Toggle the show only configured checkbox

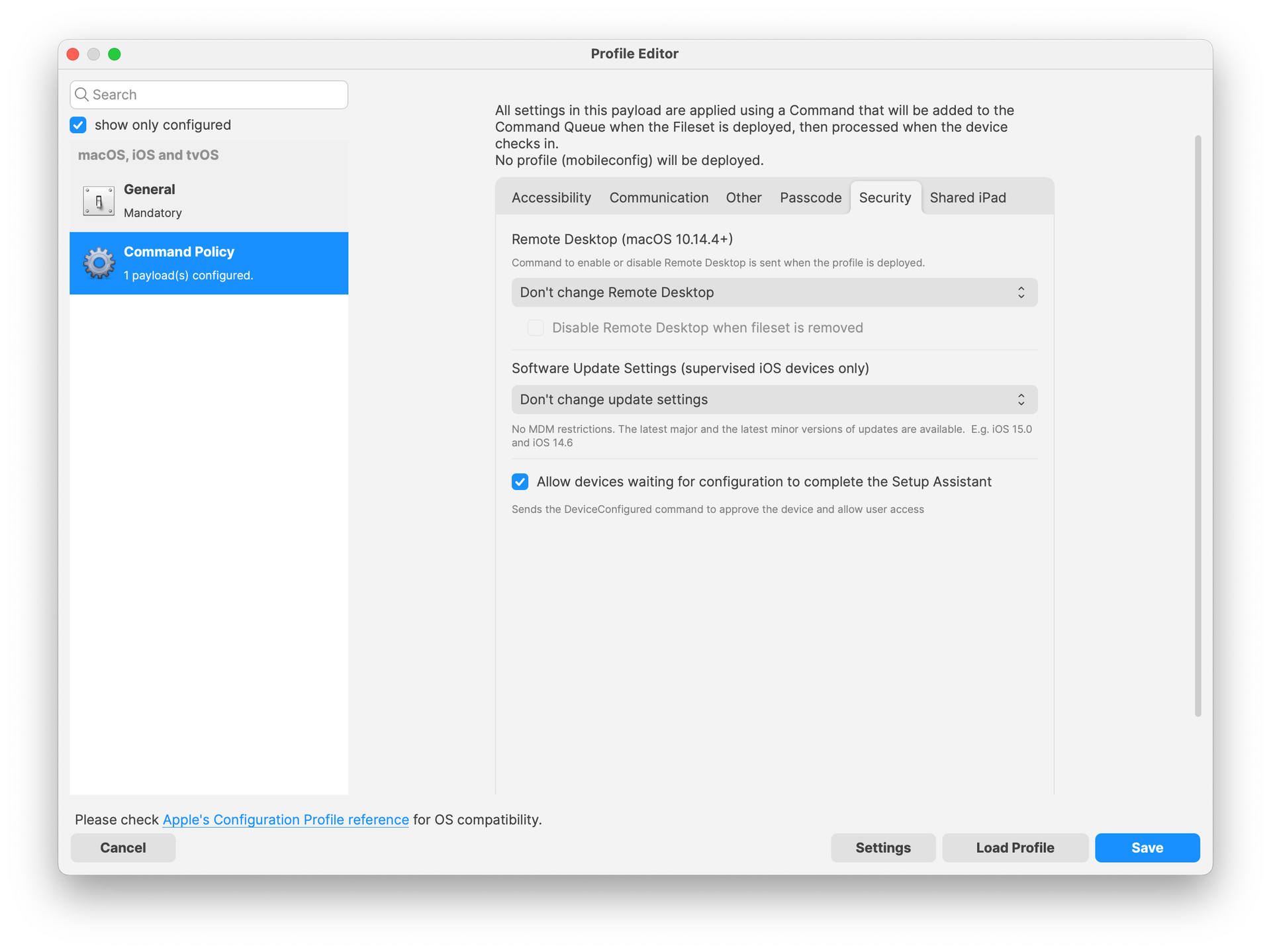(x=78, y=125)
